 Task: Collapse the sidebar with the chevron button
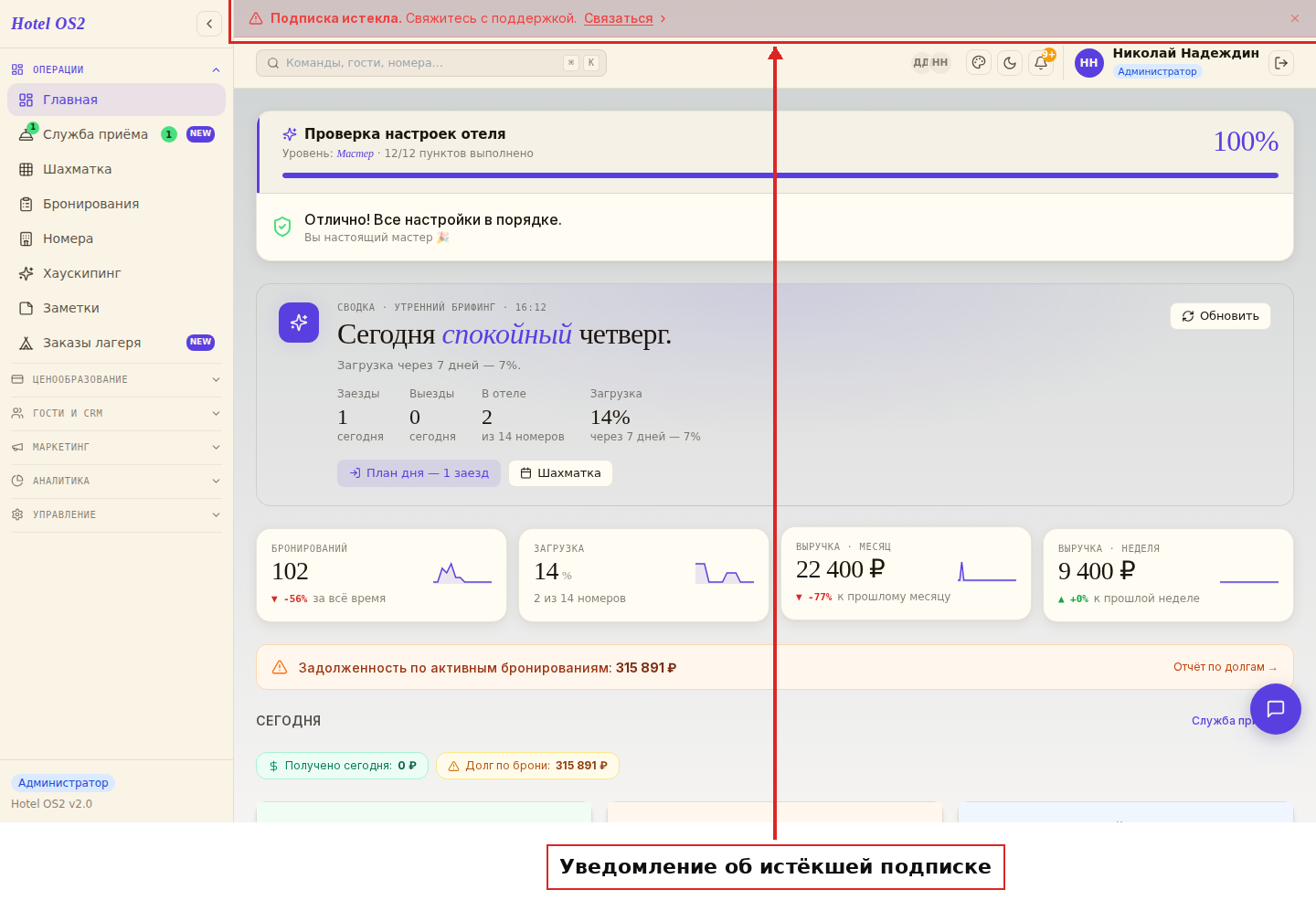pyautogui.click(x=209, y=24)
